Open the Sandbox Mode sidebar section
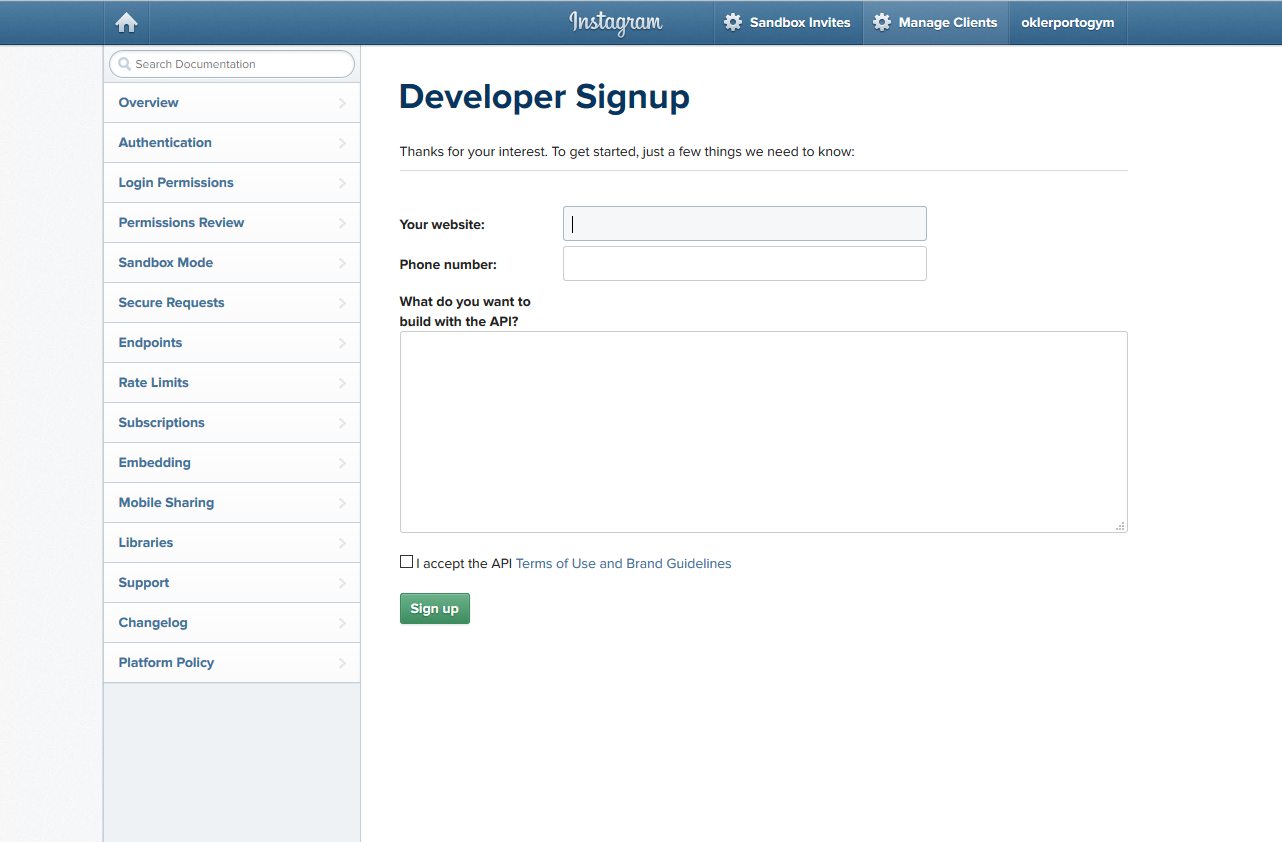The height and width of the screenshot is (842, 1282). click(166, 263)
